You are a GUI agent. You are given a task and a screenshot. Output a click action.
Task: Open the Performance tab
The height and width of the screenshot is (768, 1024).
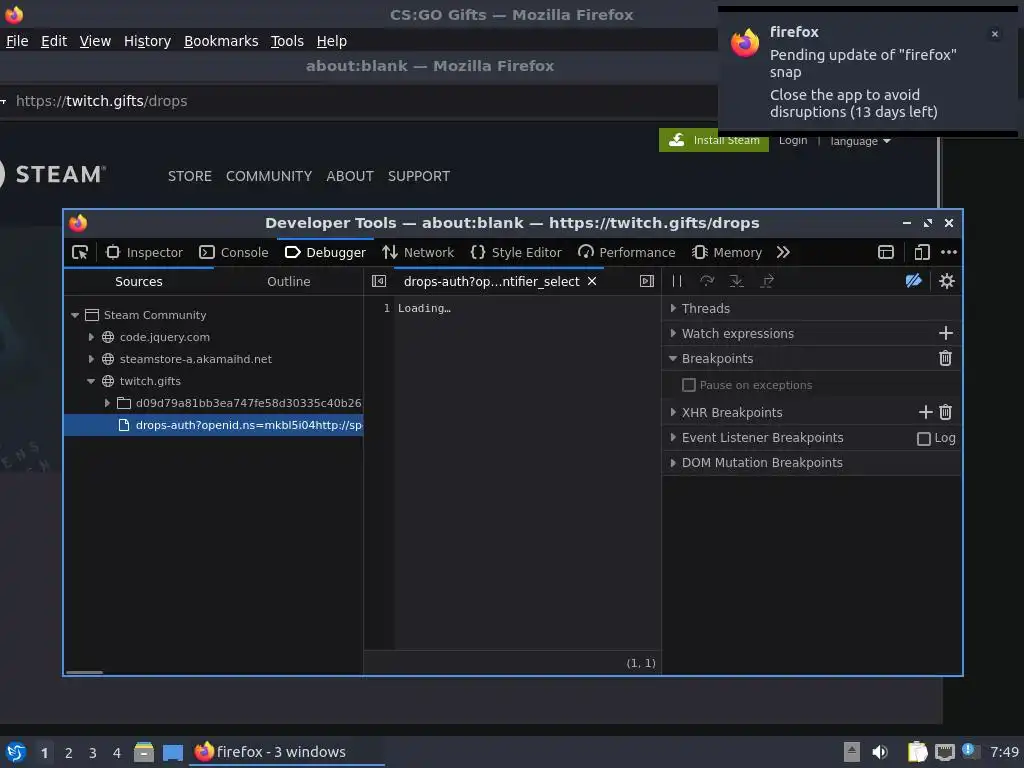[x=627, y=253]
